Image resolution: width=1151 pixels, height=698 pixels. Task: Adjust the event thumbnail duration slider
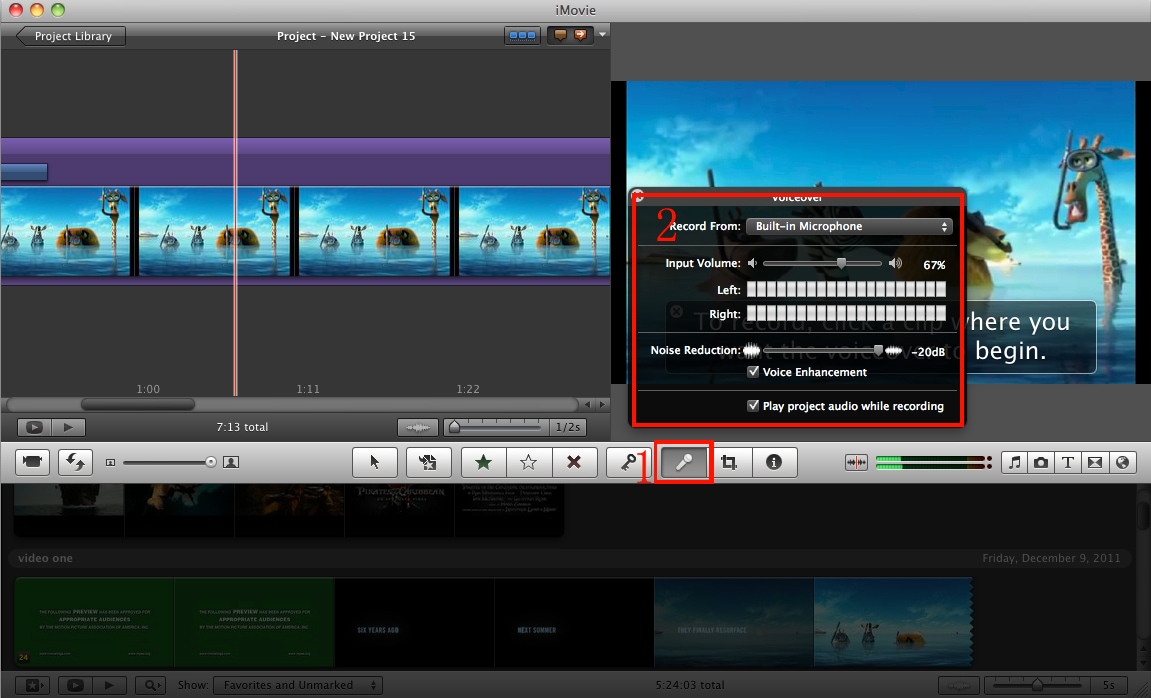1037,685
